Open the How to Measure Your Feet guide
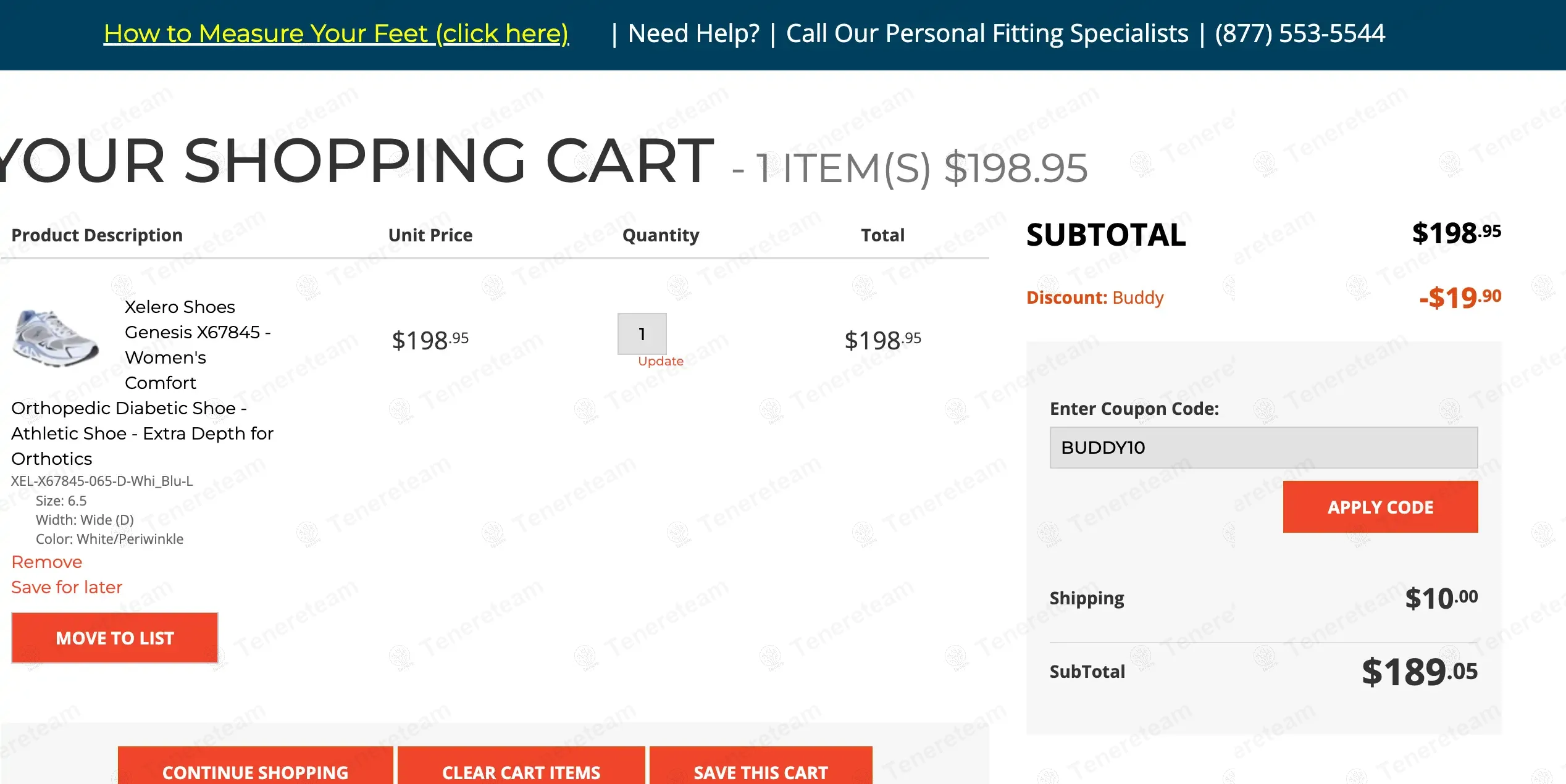 click(336, 33)
